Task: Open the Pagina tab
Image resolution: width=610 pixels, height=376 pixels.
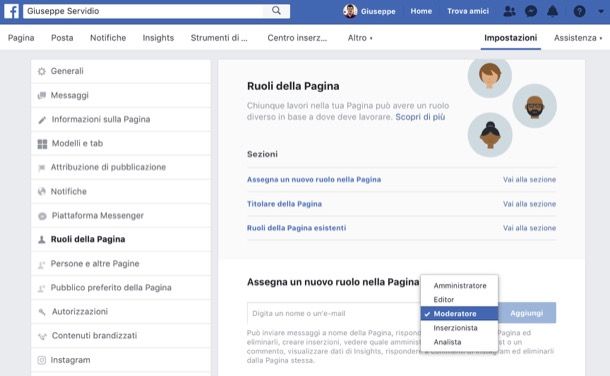Action: click(x=21, y=38)
